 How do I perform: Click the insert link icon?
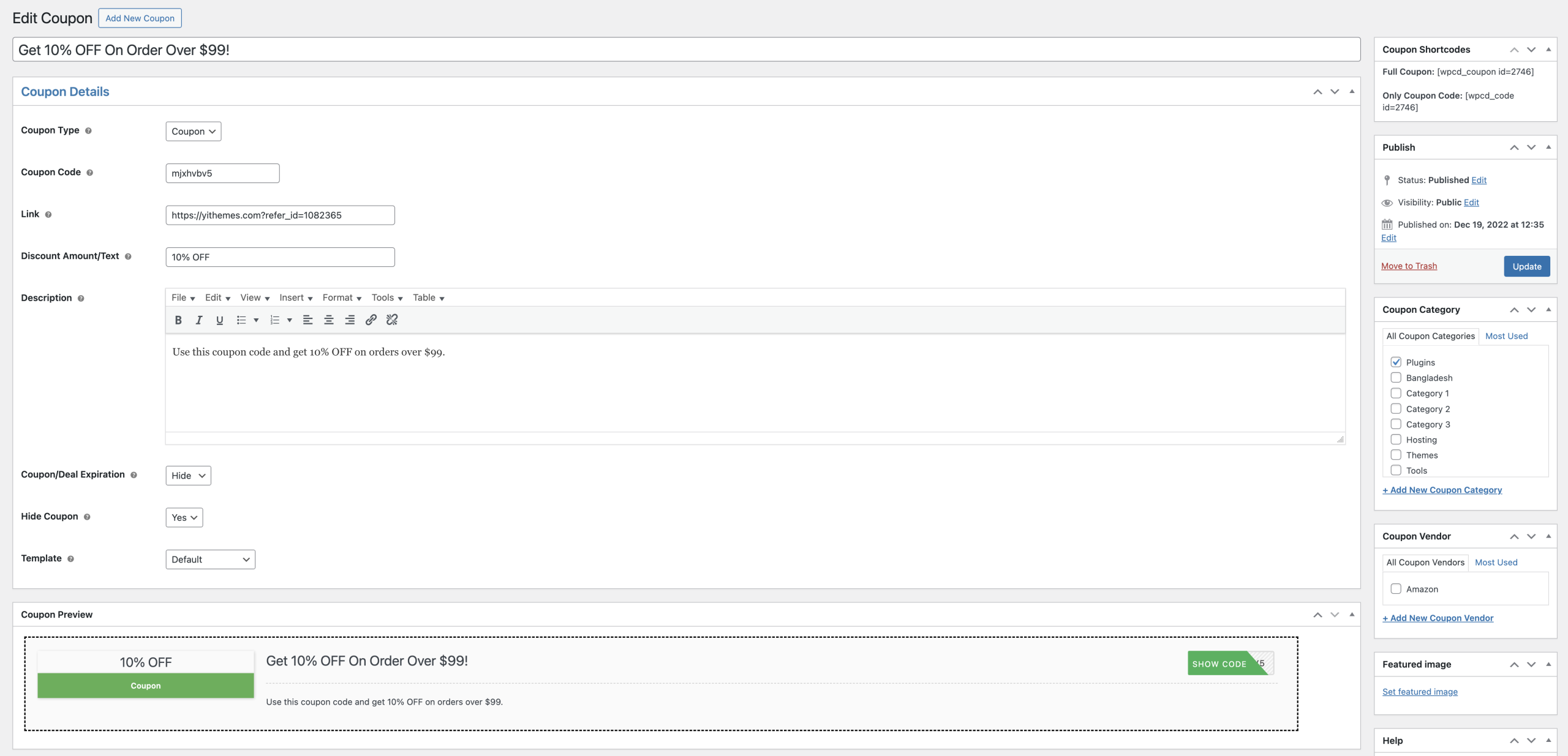tap(371, 320)
